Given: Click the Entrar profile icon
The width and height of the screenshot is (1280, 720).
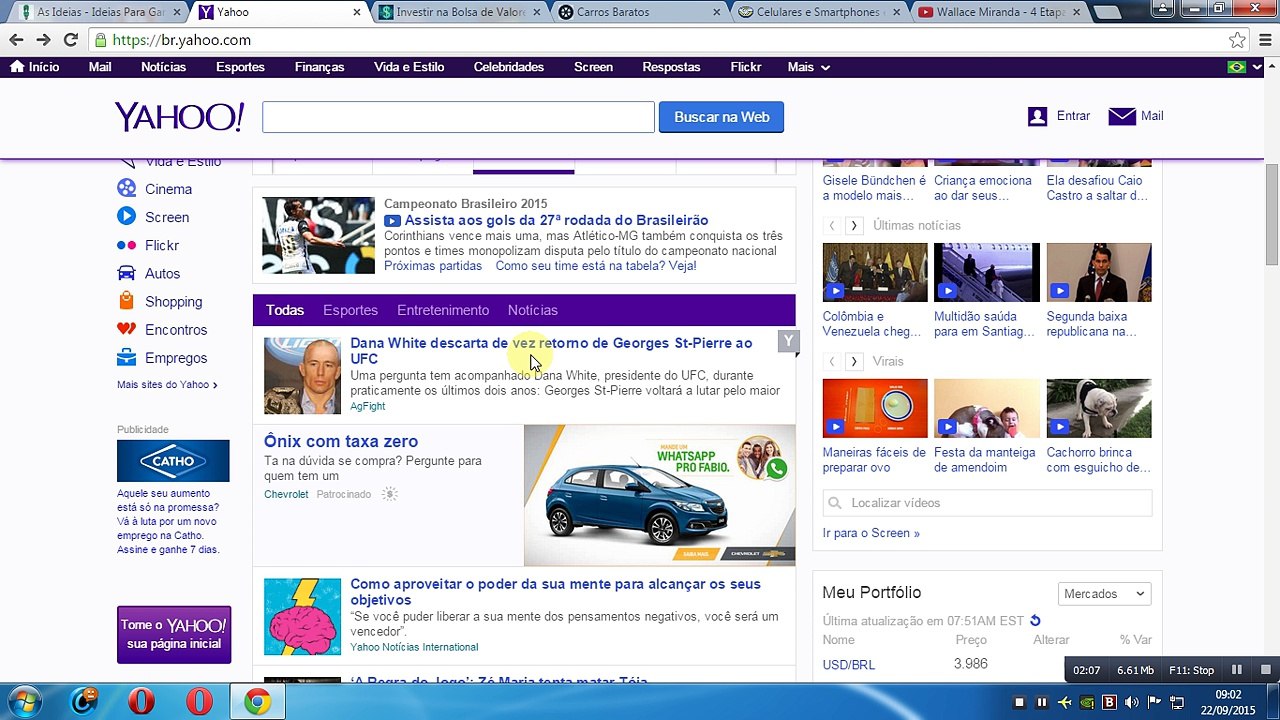Looking at the screenshot, I should (x=1037, y=116).
